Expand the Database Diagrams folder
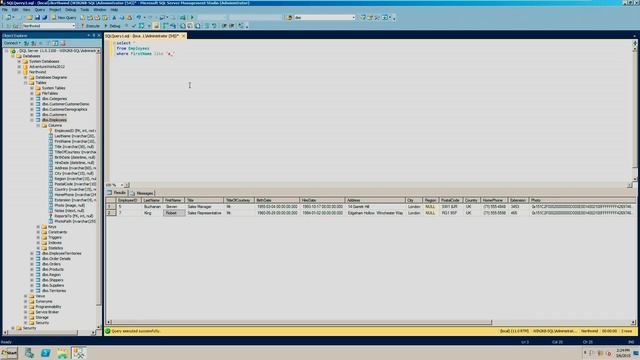 [x=26, y=77]
